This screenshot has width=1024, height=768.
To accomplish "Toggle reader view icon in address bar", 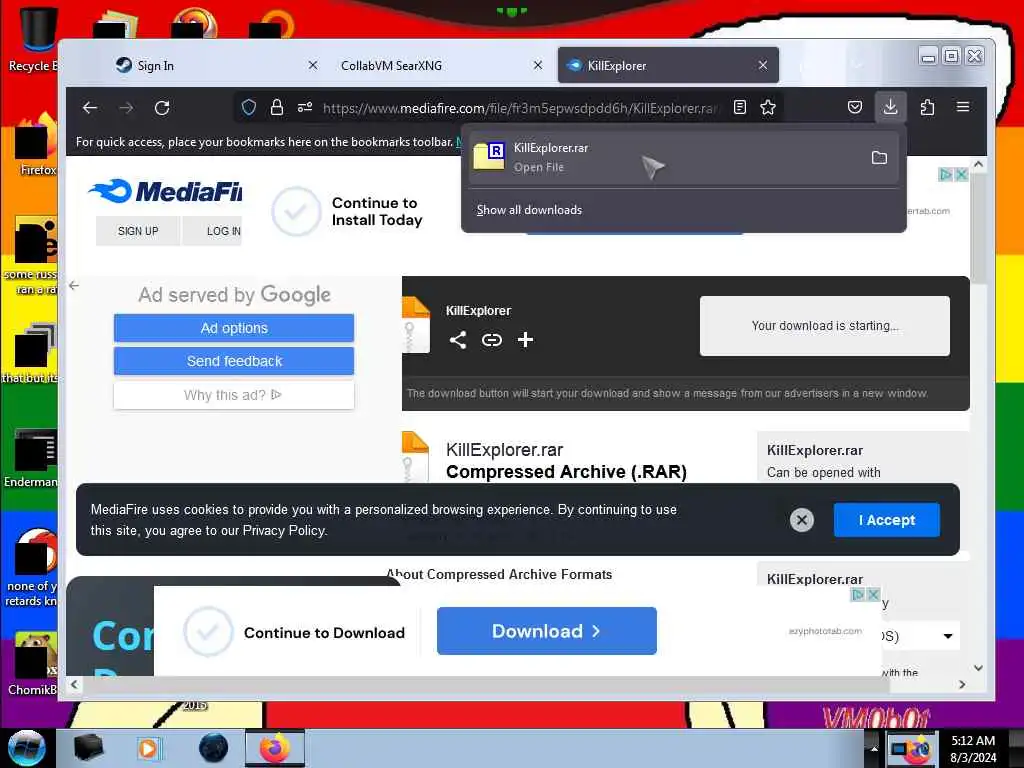I will tap(740, 108).
